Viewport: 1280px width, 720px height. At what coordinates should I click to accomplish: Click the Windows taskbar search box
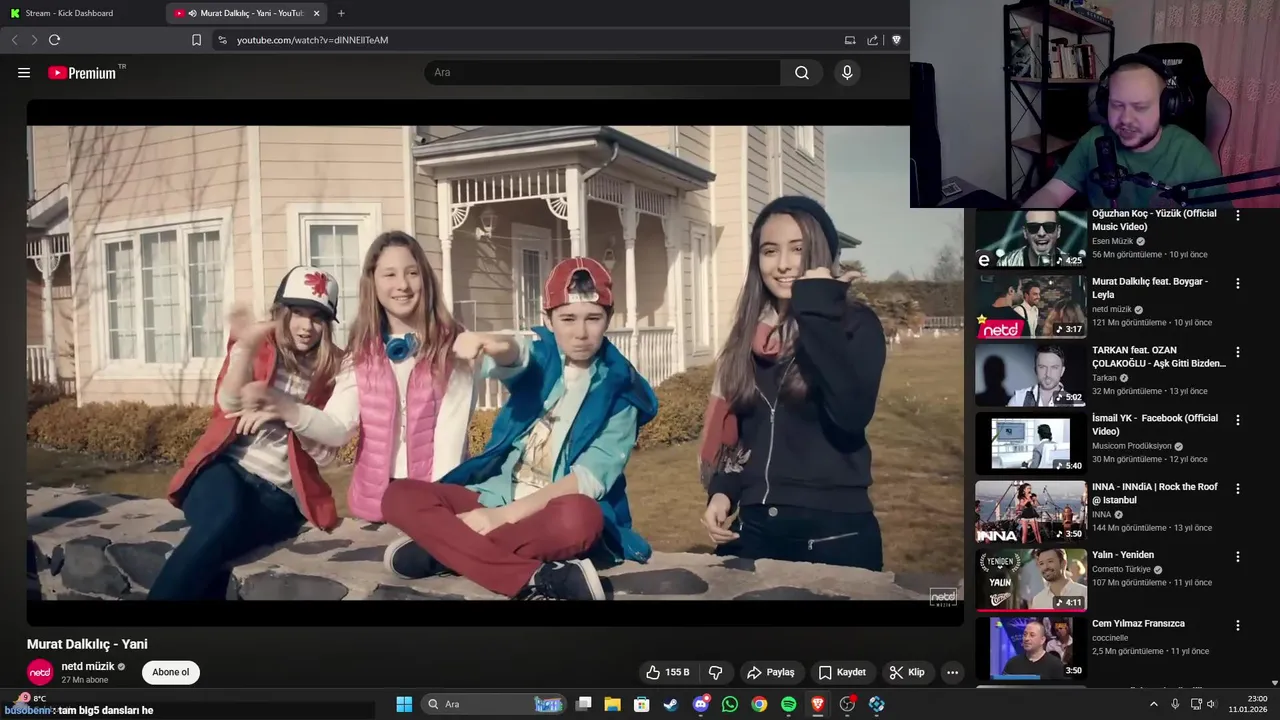[493, 704]
